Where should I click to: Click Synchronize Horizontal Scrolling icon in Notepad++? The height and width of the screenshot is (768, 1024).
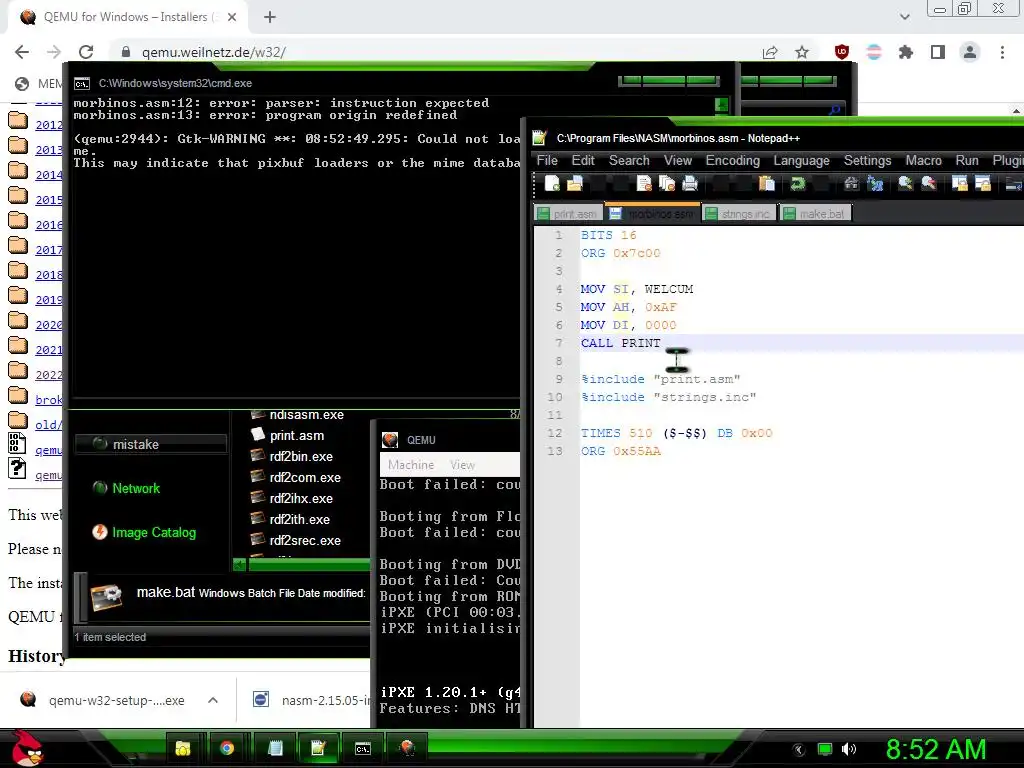point(983,184)
